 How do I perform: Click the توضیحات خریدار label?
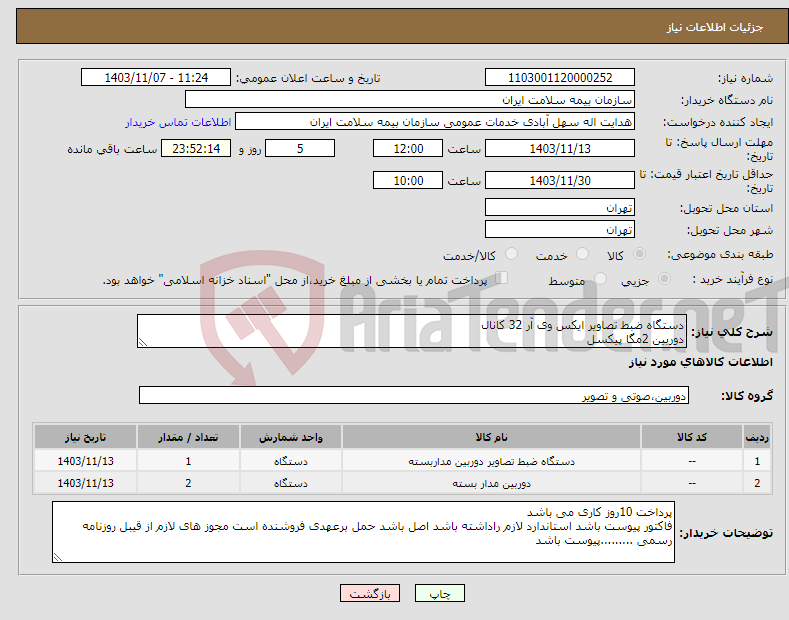[x=726, y=533]
